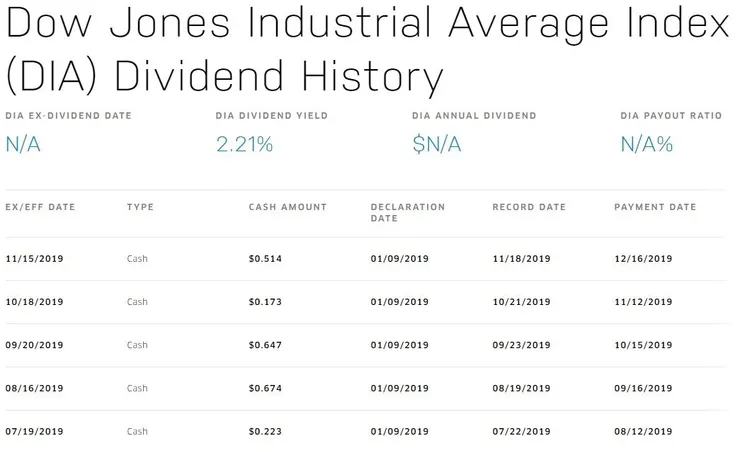This screenshot has width=740, height=452.
Task: Click the 08/12/2019 payment date cell
Action: pyautogui.click(x=643, y=431)
